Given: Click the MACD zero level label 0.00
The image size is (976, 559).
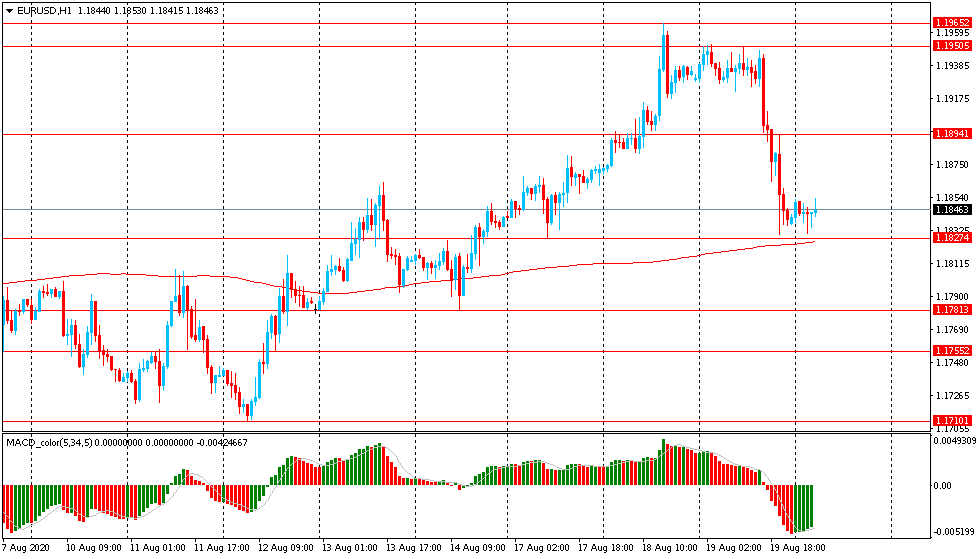Looking at the screenshot, I should tap(943, 486).
